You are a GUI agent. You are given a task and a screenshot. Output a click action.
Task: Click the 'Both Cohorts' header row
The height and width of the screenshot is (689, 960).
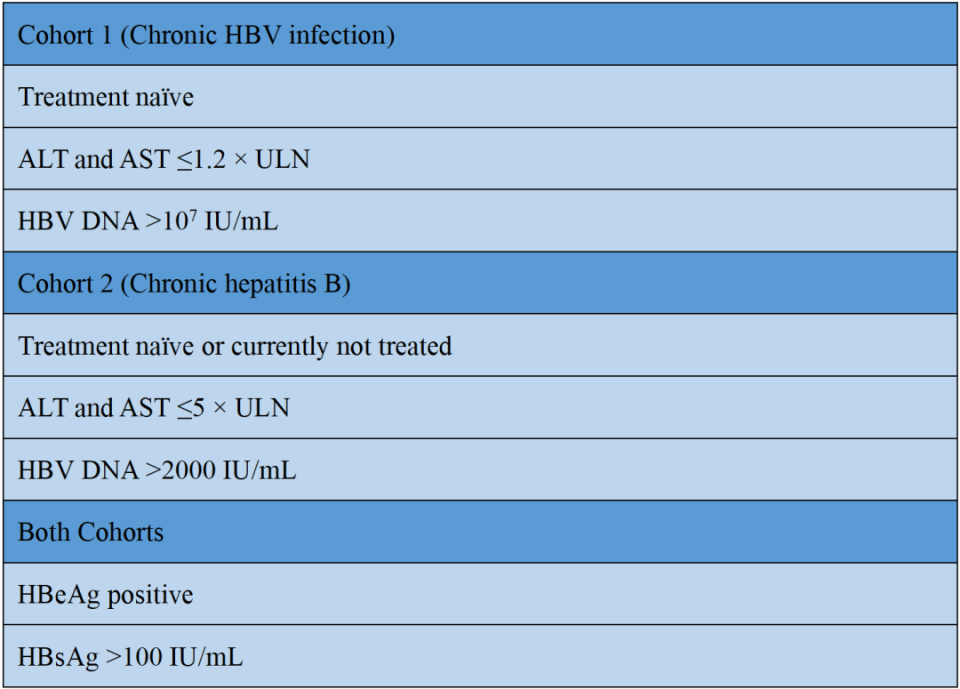pos(480,532)
